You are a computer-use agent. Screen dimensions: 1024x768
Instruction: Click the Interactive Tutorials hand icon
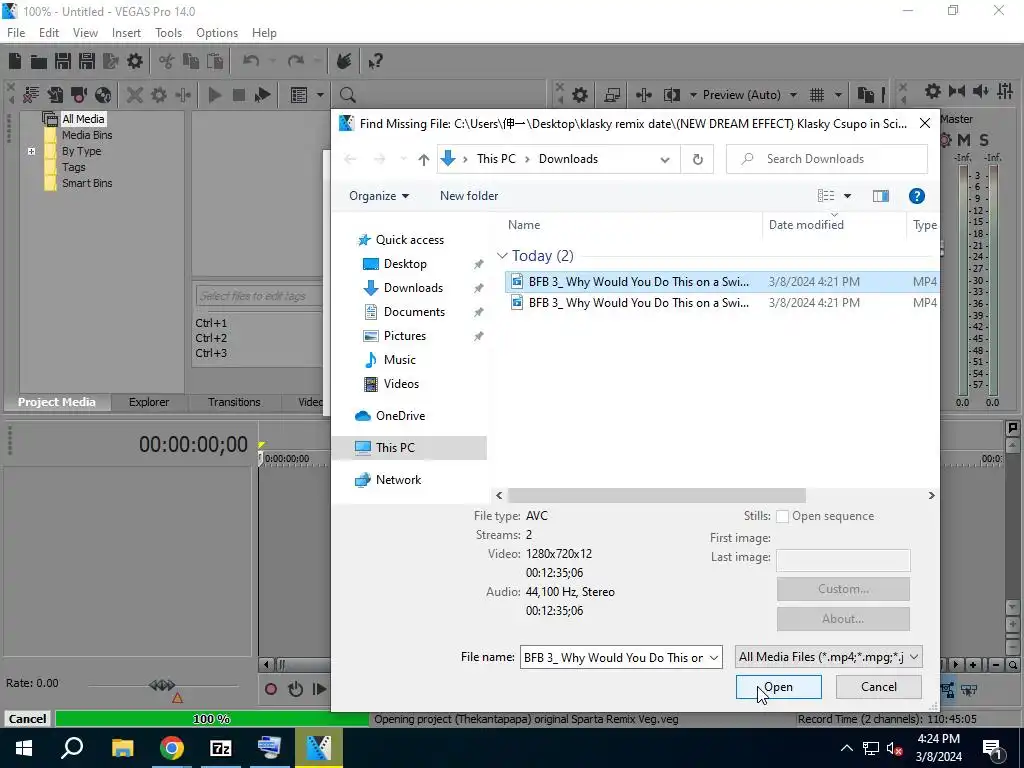tap(344, 61)
